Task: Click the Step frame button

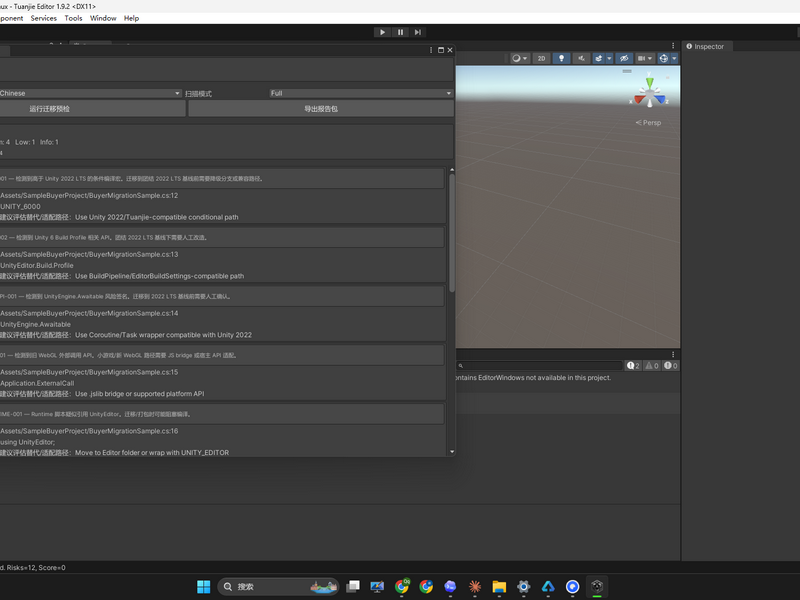Action: point(418,32)
